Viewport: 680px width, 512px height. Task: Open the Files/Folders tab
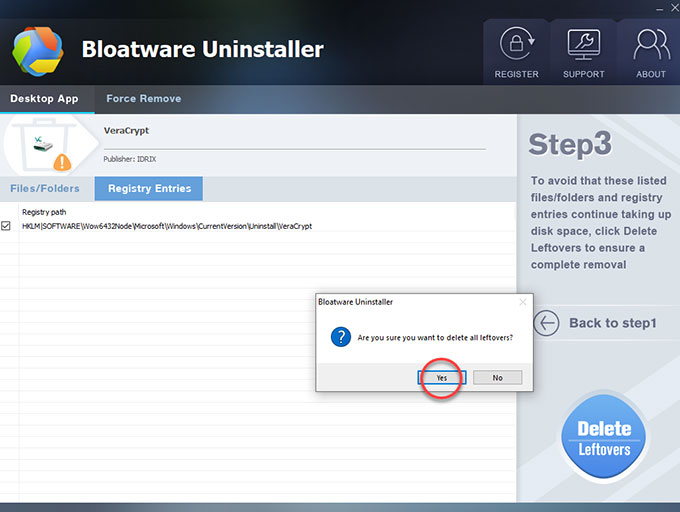[x=45, y=189]
